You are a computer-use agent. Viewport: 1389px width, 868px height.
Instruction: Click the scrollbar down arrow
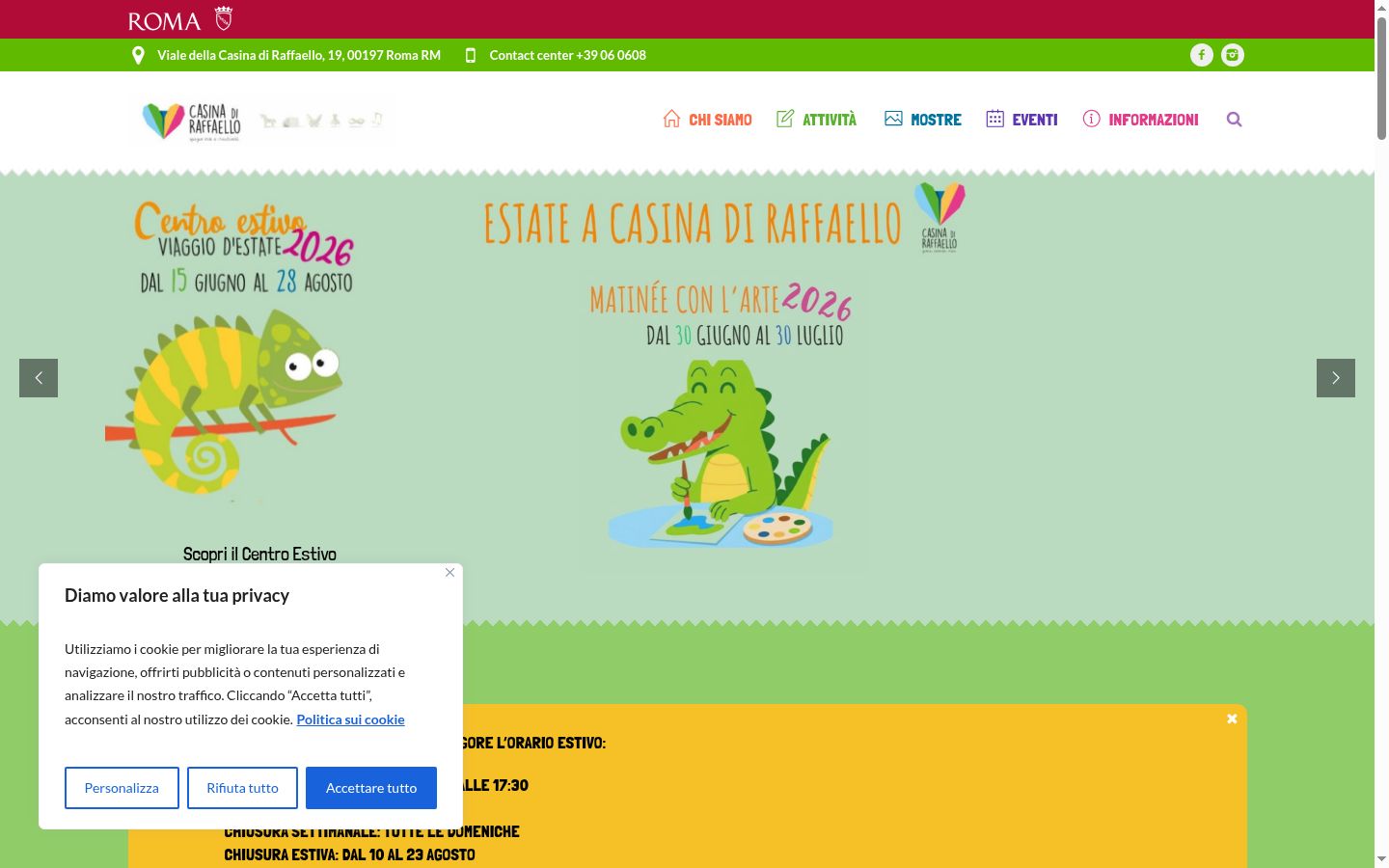(x=1381, y=859)
